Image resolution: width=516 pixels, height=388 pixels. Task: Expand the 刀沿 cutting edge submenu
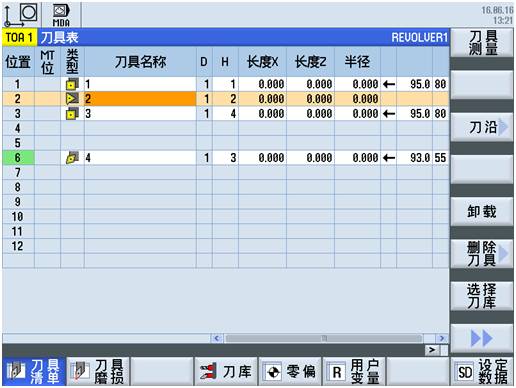coord(482,127)
